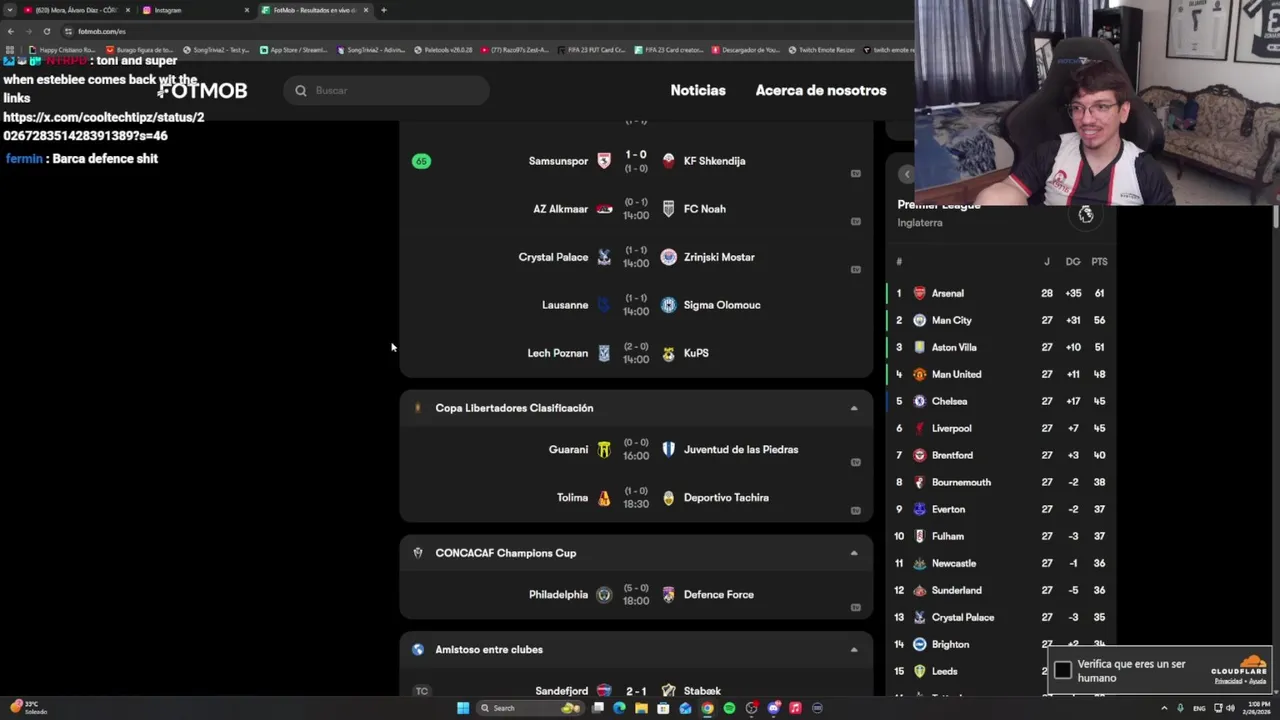This screenshot has width=1280, height=720.
Task: Open the FIFA 23 Card creator bookmark
Action: tap(669, 49)
